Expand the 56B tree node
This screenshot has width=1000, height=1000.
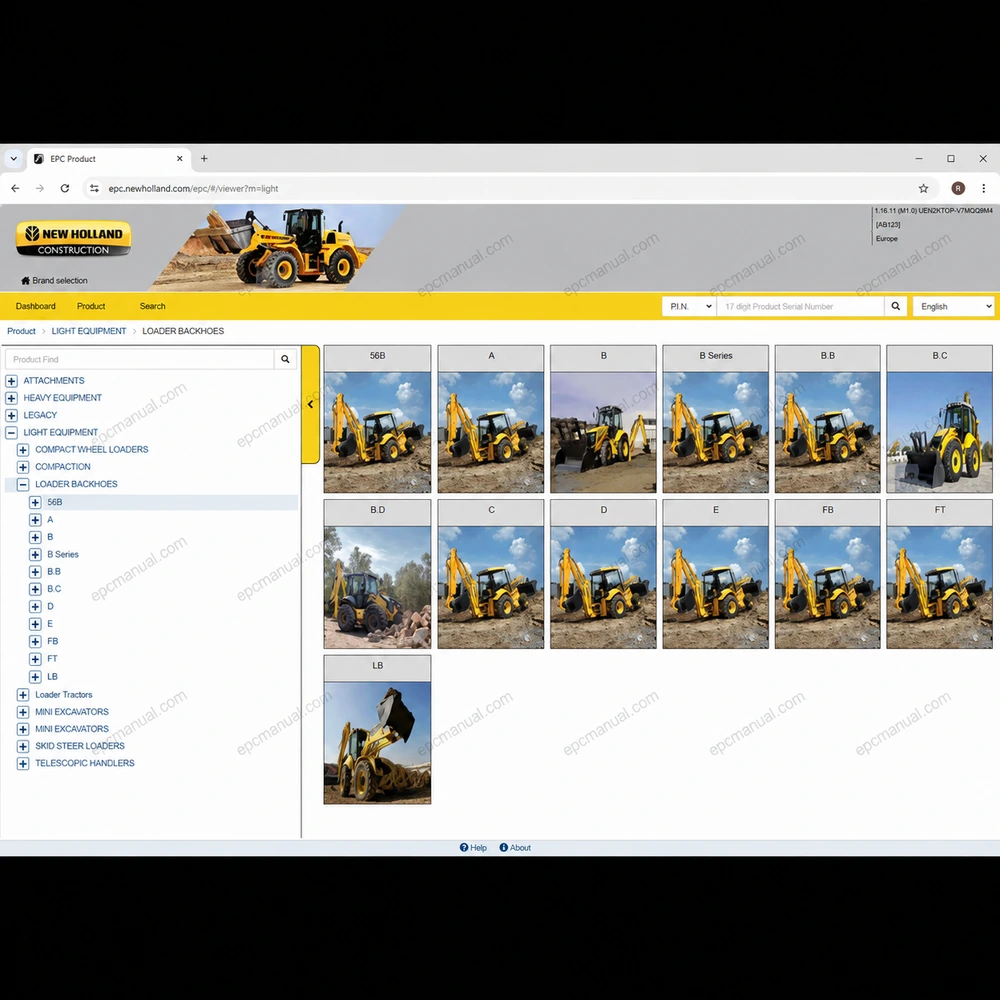pos(35,503)
